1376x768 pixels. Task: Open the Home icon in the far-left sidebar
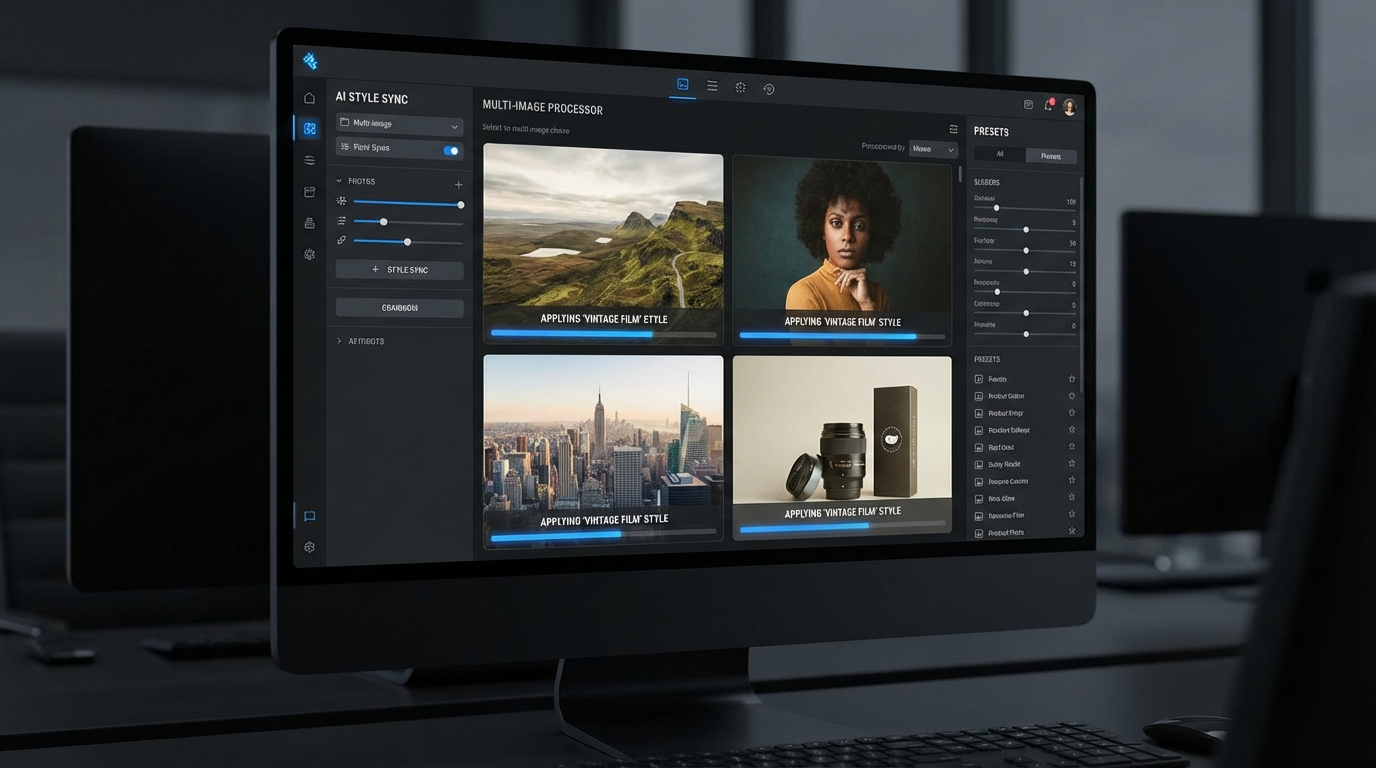(x=309, y=97)
